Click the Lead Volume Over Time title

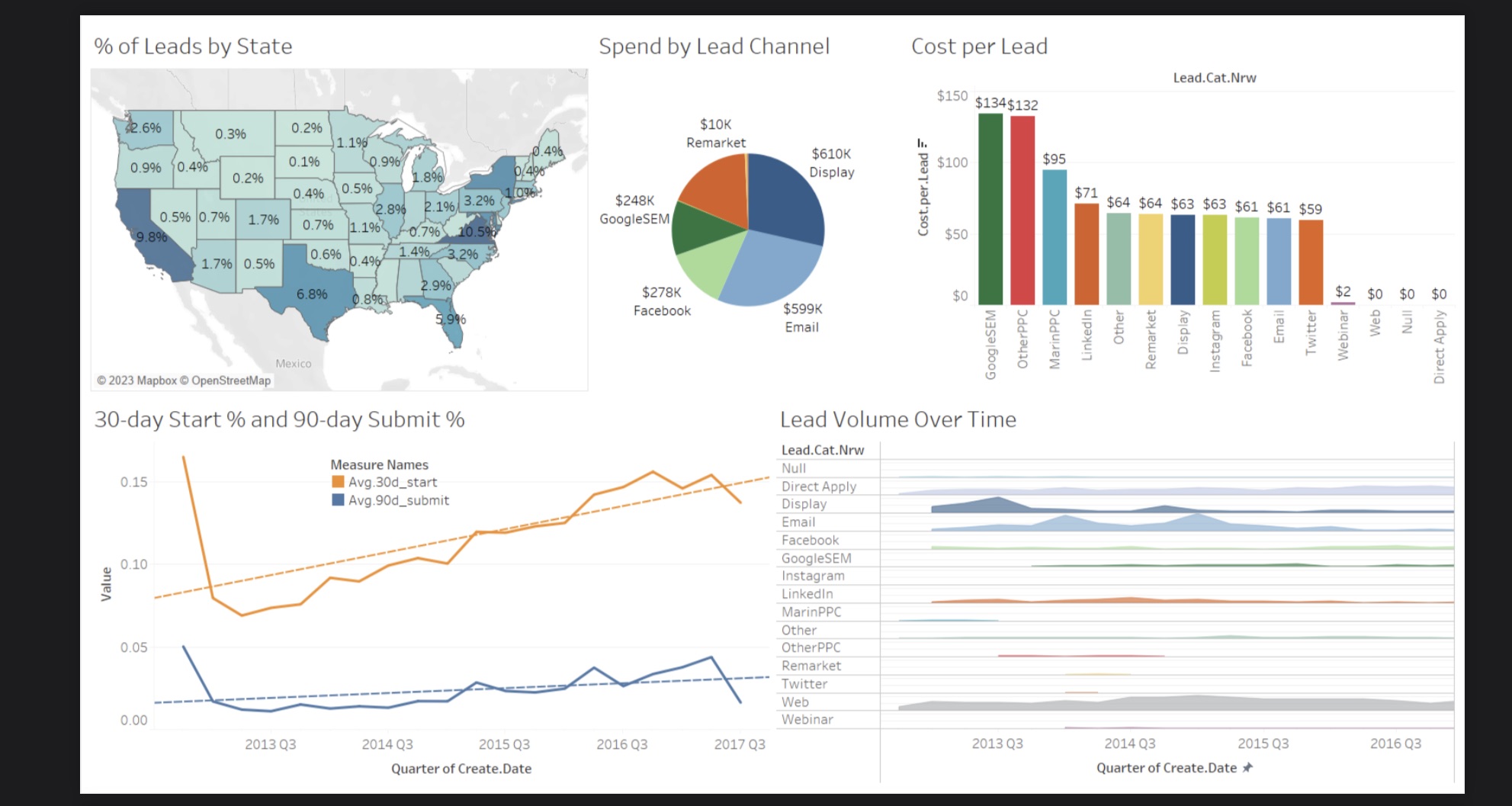pos(897,419)
